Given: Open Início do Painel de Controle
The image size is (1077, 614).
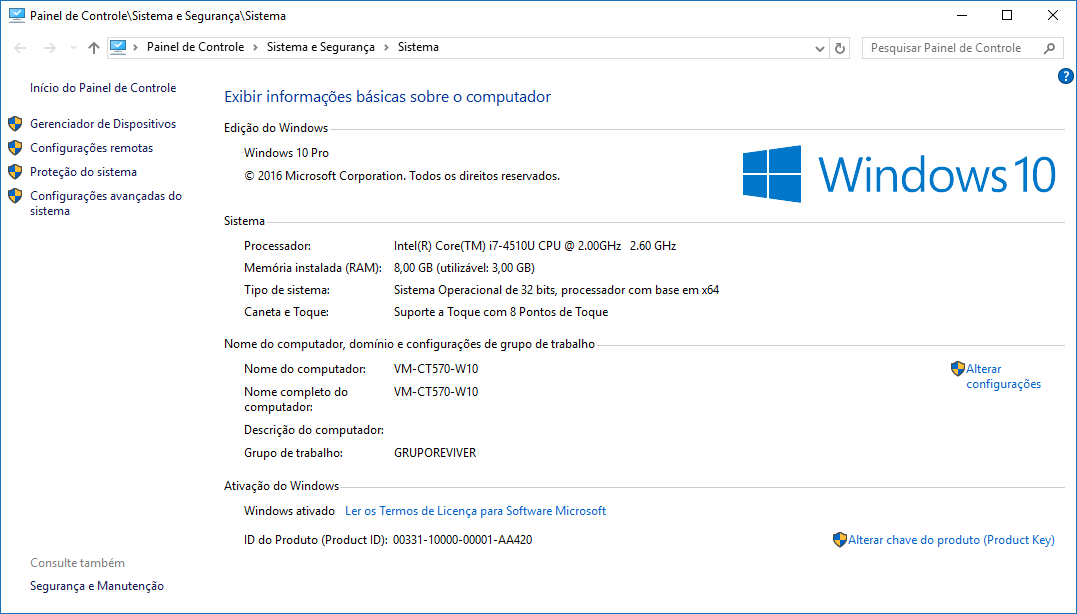Looking at the screenshot, I should click(x=103, y=88).
